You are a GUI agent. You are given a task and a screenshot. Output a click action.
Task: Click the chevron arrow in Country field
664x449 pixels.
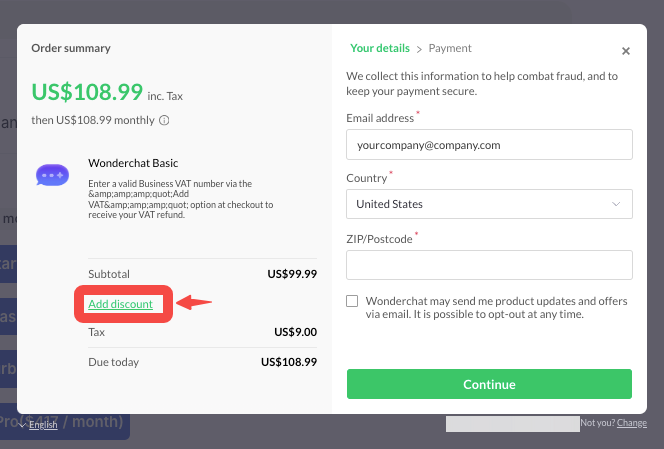click(615, 204)
